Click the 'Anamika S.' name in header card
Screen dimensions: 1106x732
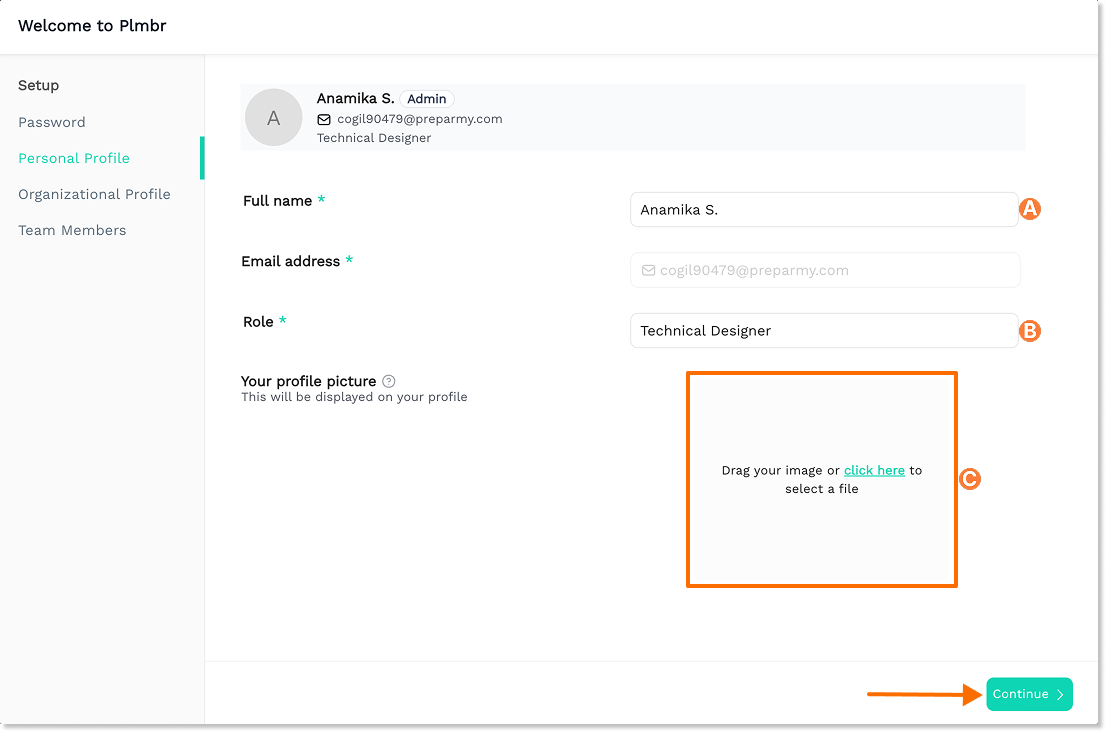coord(356,99)
